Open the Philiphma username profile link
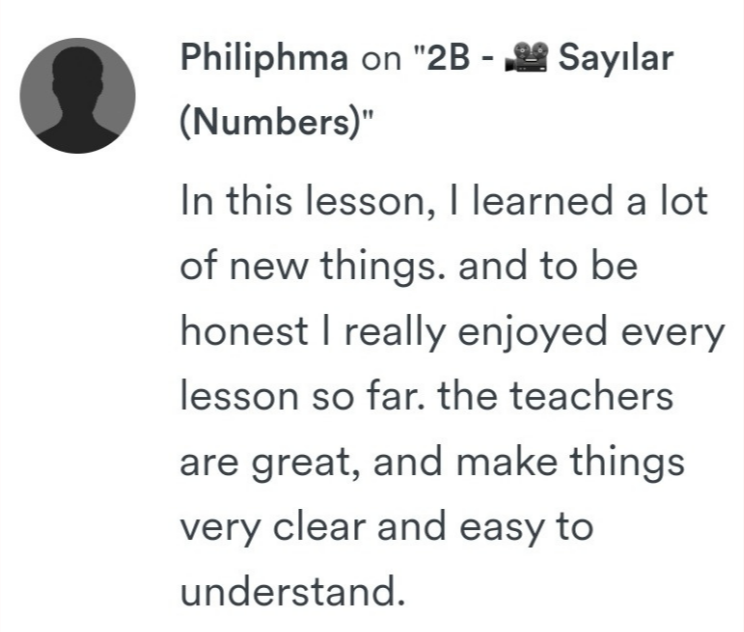This screenshot has width=744, height=632. click(x=264, y=58)
